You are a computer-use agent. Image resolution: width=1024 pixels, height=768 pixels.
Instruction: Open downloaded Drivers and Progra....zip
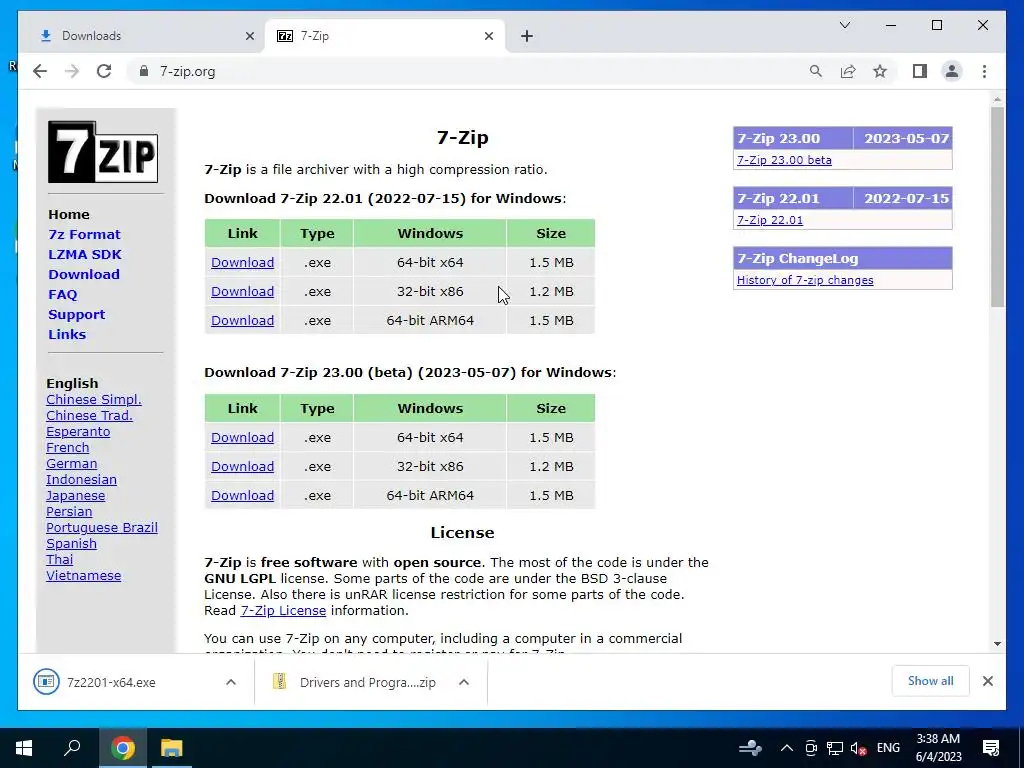[355, 682]
